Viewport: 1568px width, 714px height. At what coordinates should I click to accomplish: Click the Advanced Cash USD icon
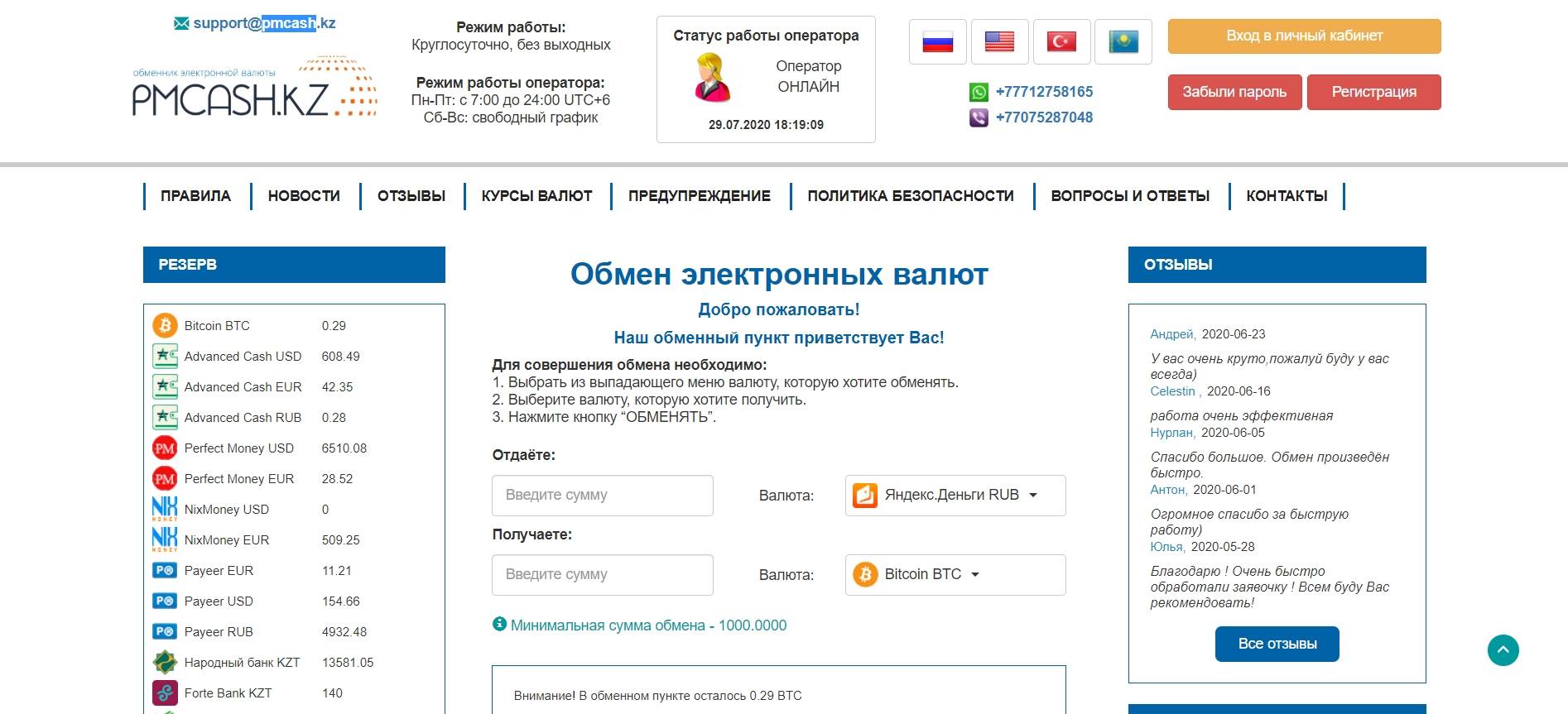click(x=165, y=356)
